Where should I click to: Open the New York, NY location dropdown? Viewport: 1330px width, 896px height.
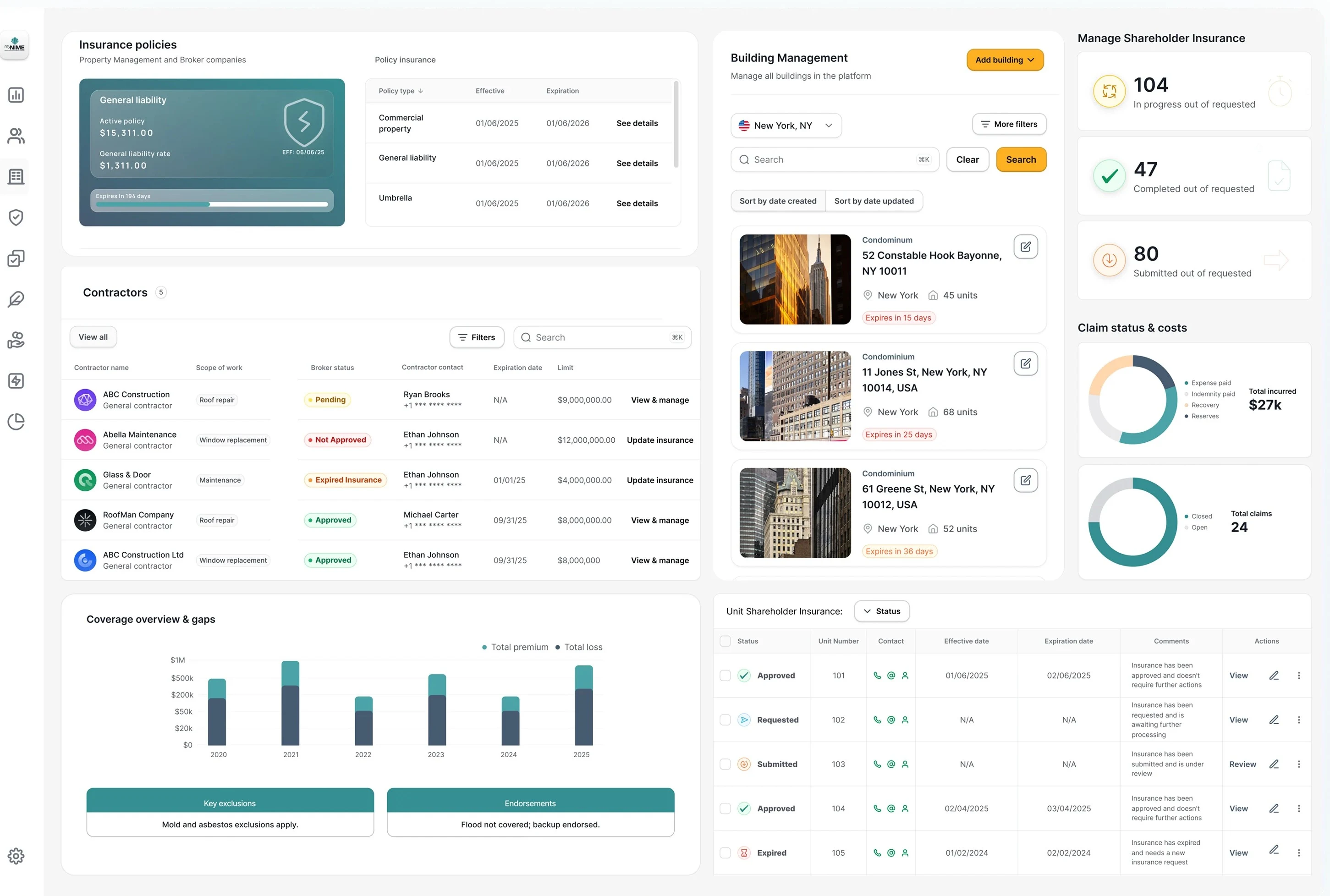point(786,126)
